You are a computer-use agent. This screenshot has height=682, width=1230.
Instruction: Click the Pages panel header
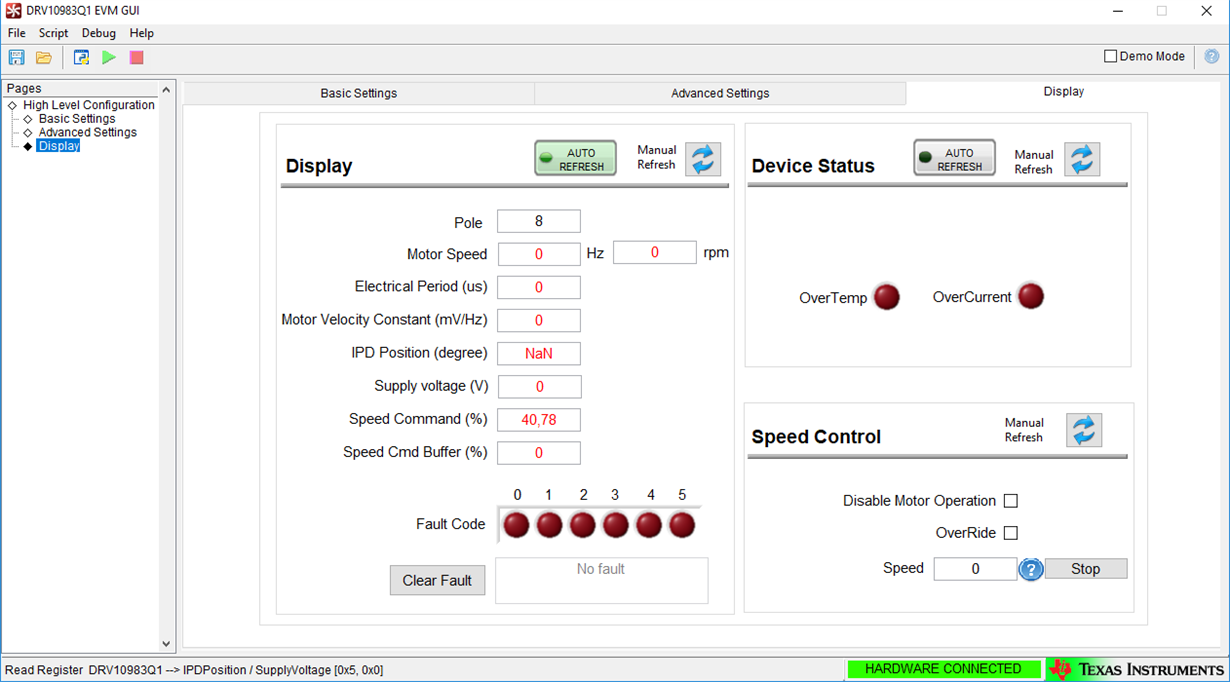pos(80,89)
